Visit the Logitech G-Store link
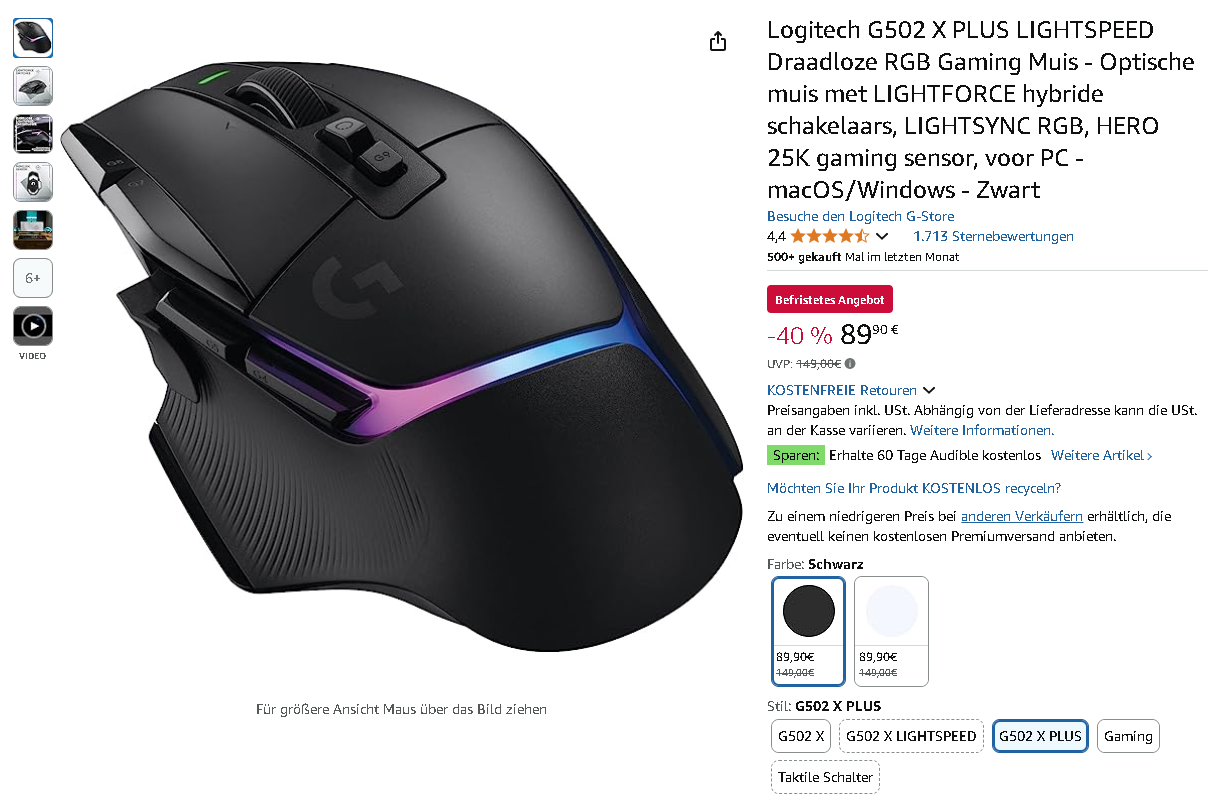This screenshot has height=802, width=1214. [x=860, y=216]
